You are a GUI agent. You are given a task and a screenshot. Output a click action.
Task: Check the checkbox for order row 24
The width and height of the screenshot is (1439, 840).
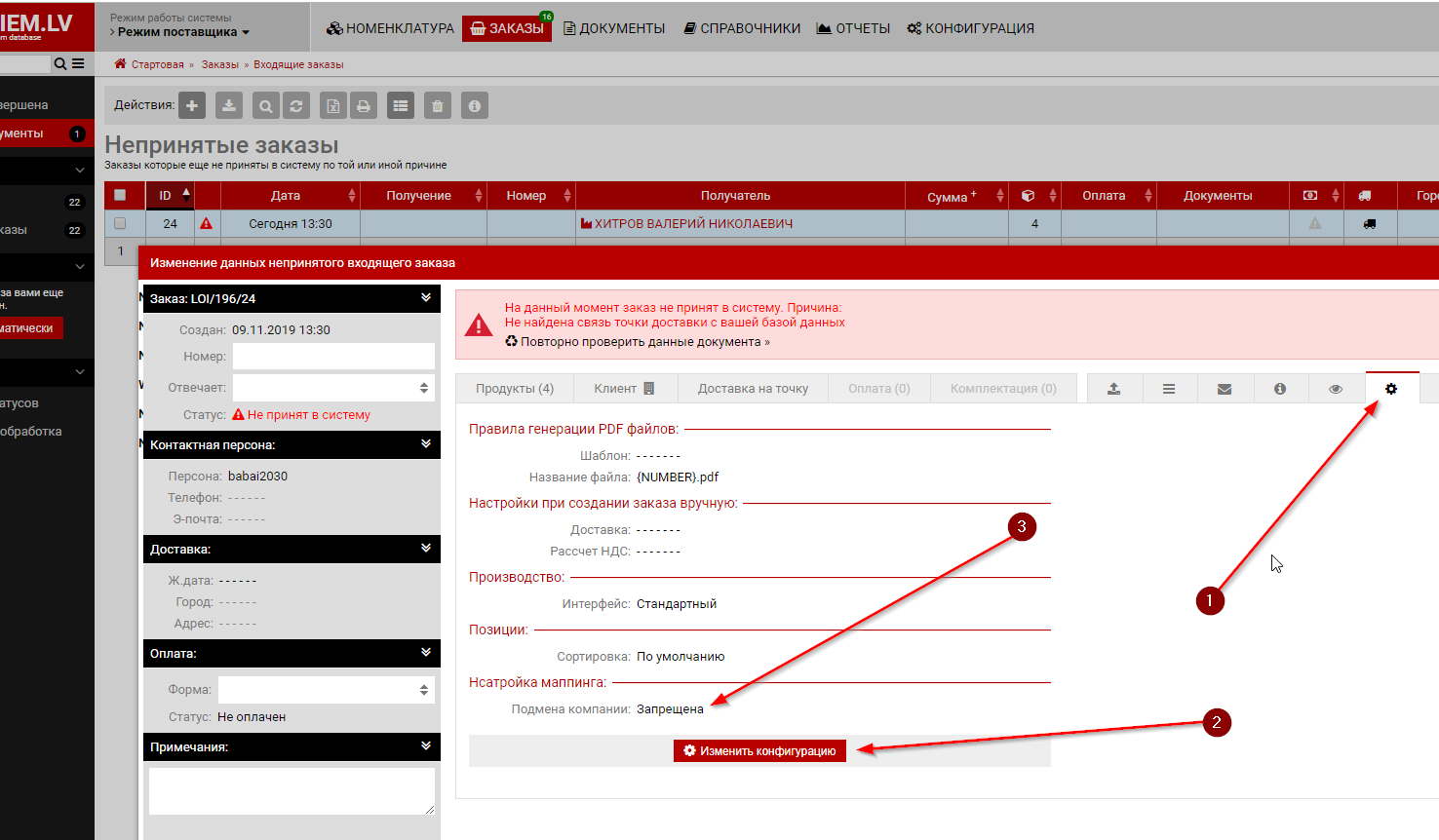pos(120,223)
